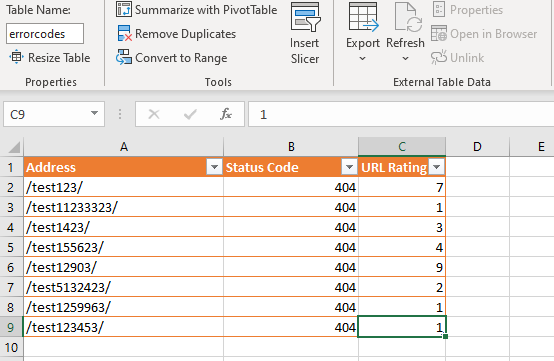Select row 10 header

11,348
